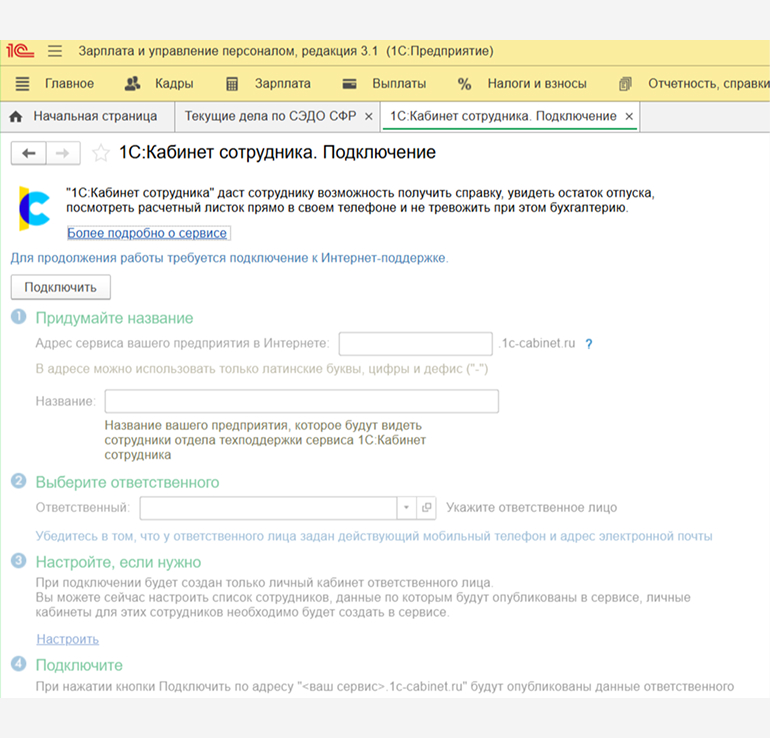This screenshot has height=738, width=770.
Task: Click the Укажите ответственное лицо hint text
Action: pyautogui.click(x=531, y=508)
